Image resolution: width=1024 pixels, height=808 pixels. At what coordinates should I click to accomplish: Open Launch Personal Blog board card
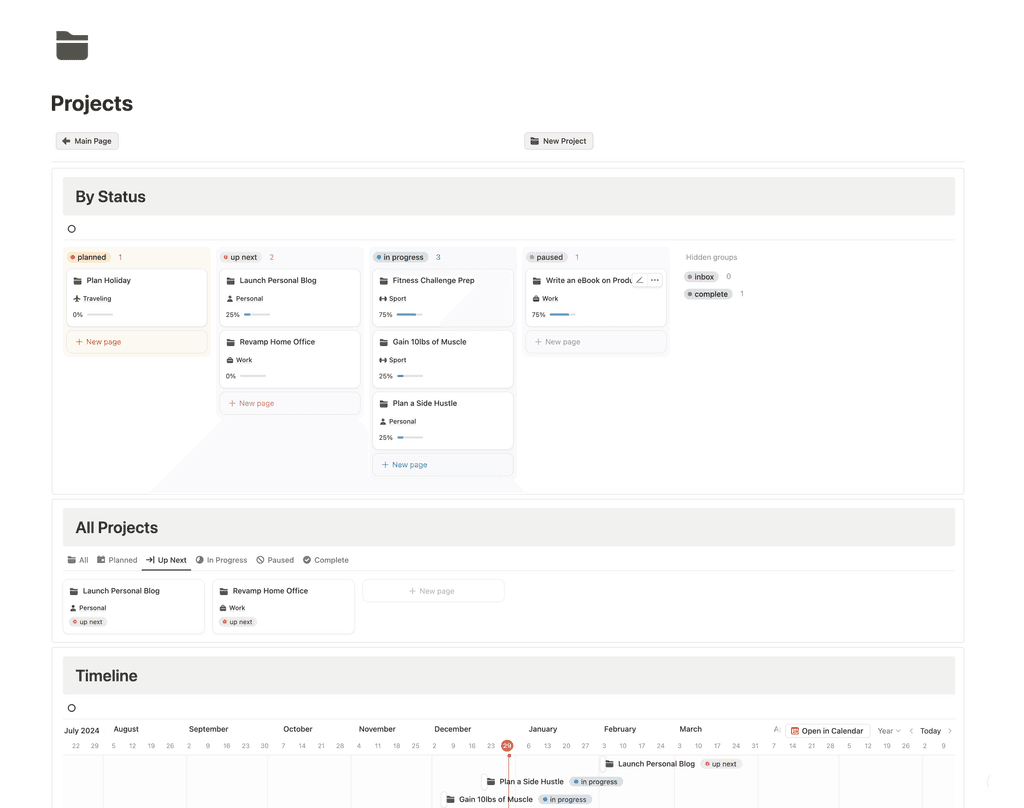290,297
